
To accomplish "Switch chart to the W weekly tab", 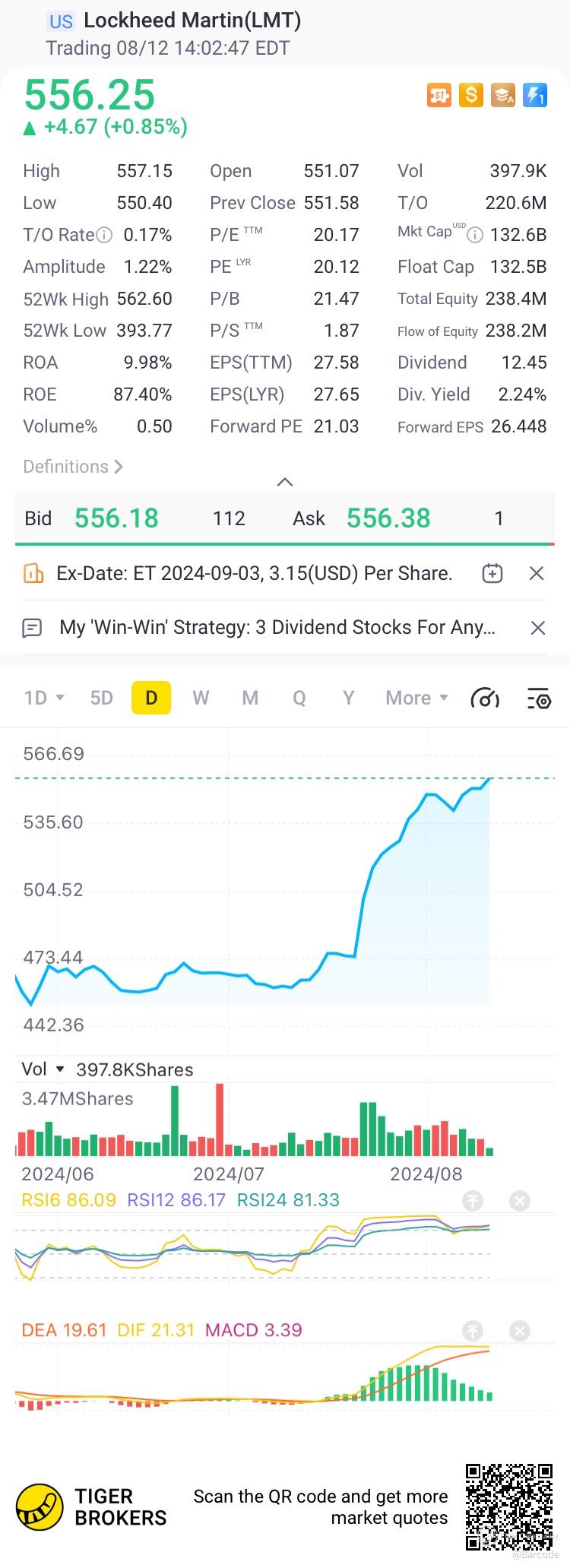I will point(201,698).
